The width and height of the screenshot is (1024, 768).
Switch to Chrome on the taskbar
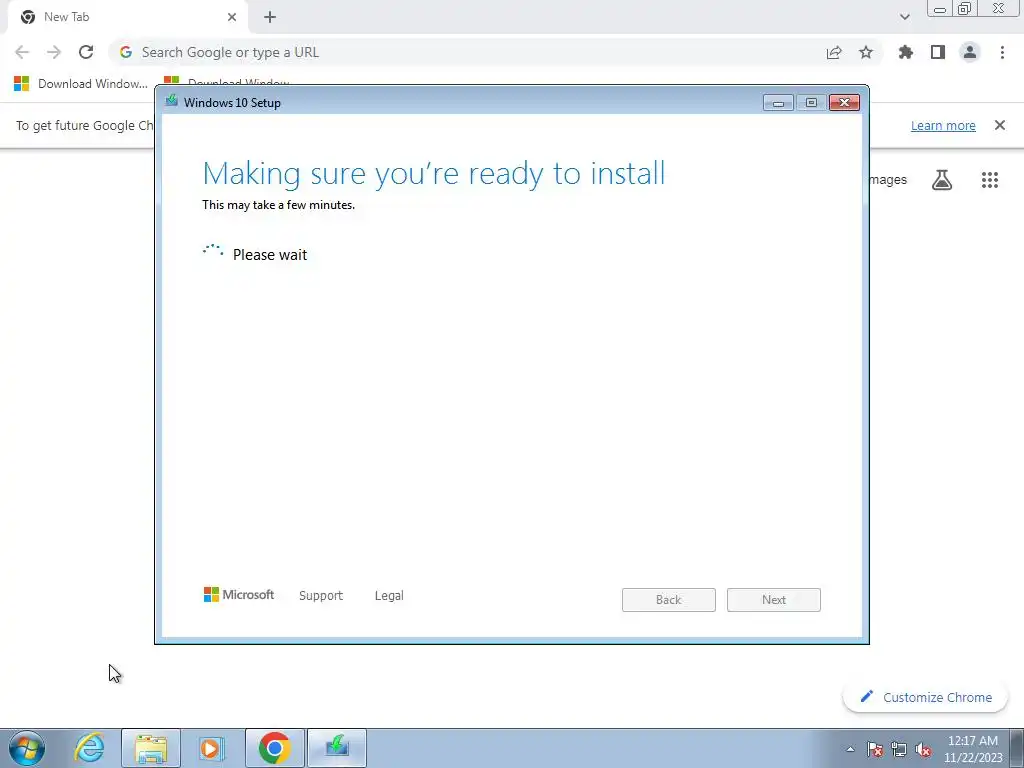pyautogui.click(x=275, y=748)
